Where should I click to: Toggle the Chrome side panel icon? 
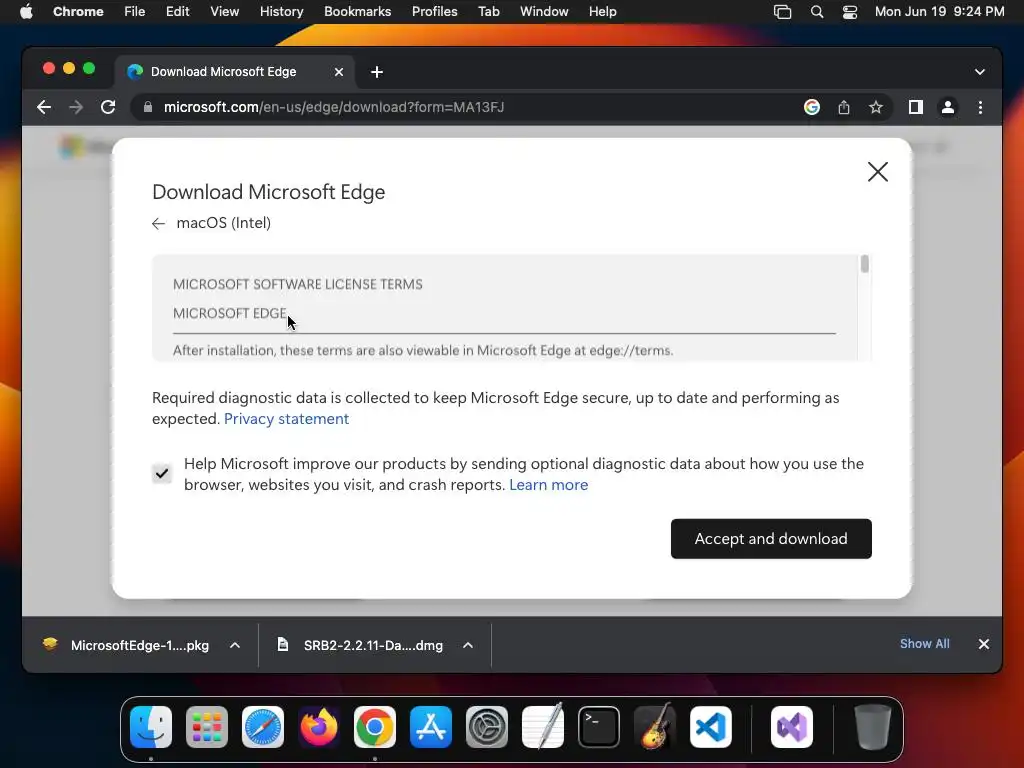pos(916,107)
